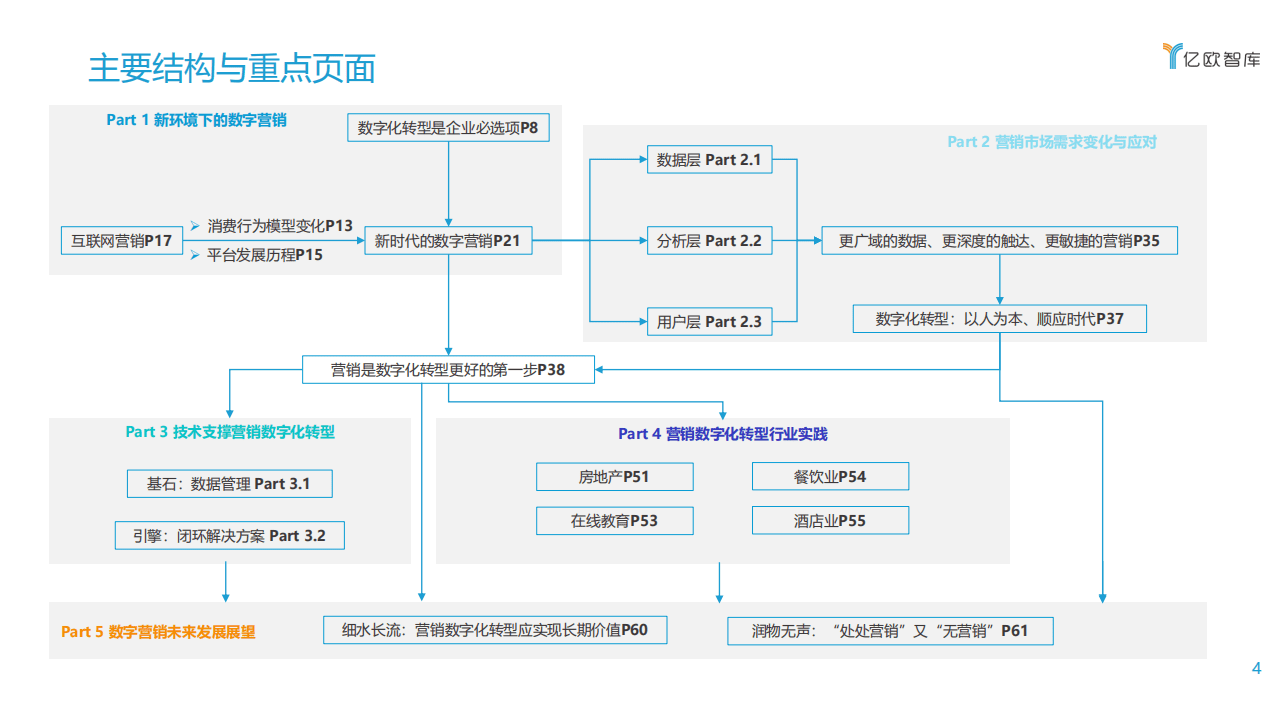Expand the Part 3 技术支撑营销数字化转型 section
Viewport: 1279px width, 719px height.
[231, 432]
